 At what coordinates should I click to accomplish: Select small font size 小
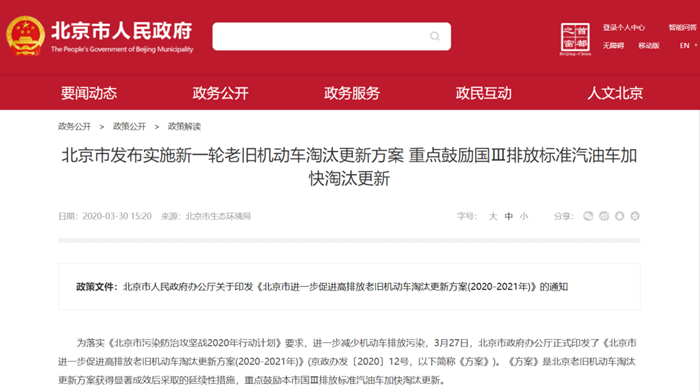click(x=524, y=216)
